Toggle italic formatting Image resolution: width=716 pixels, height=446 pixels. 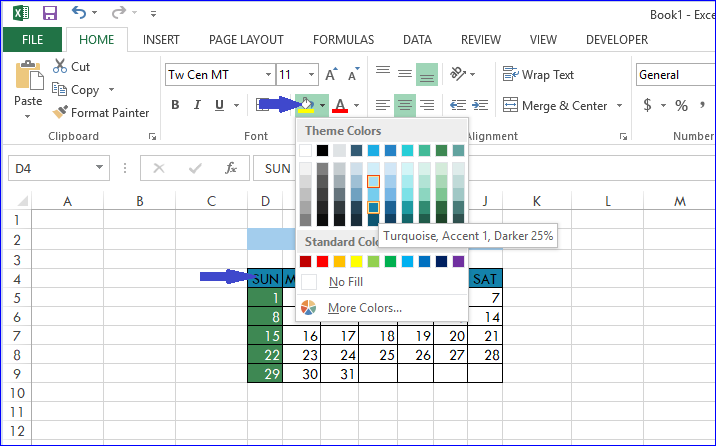197,105
